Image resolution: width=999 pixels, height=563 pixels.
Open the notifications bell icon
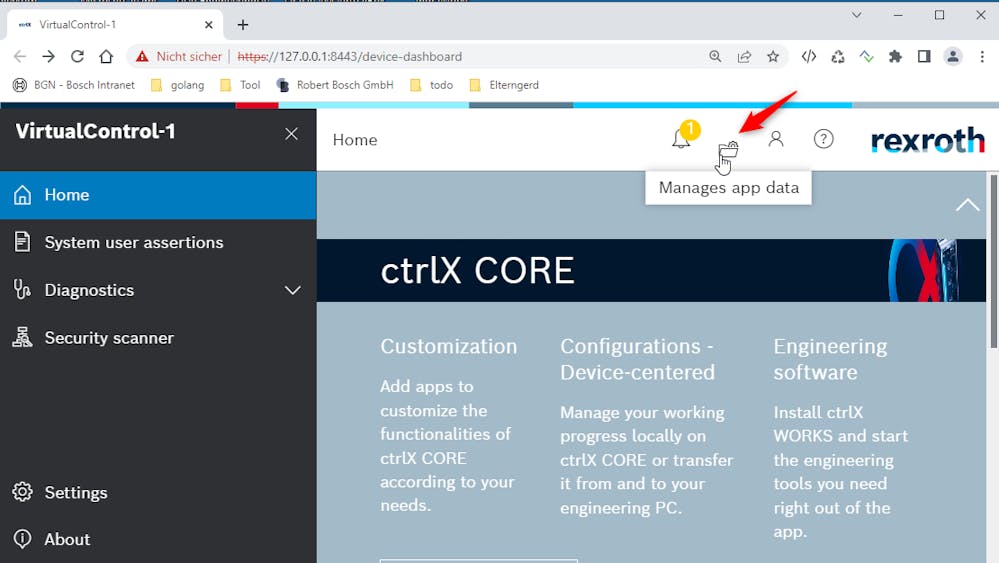coord(681,139)
